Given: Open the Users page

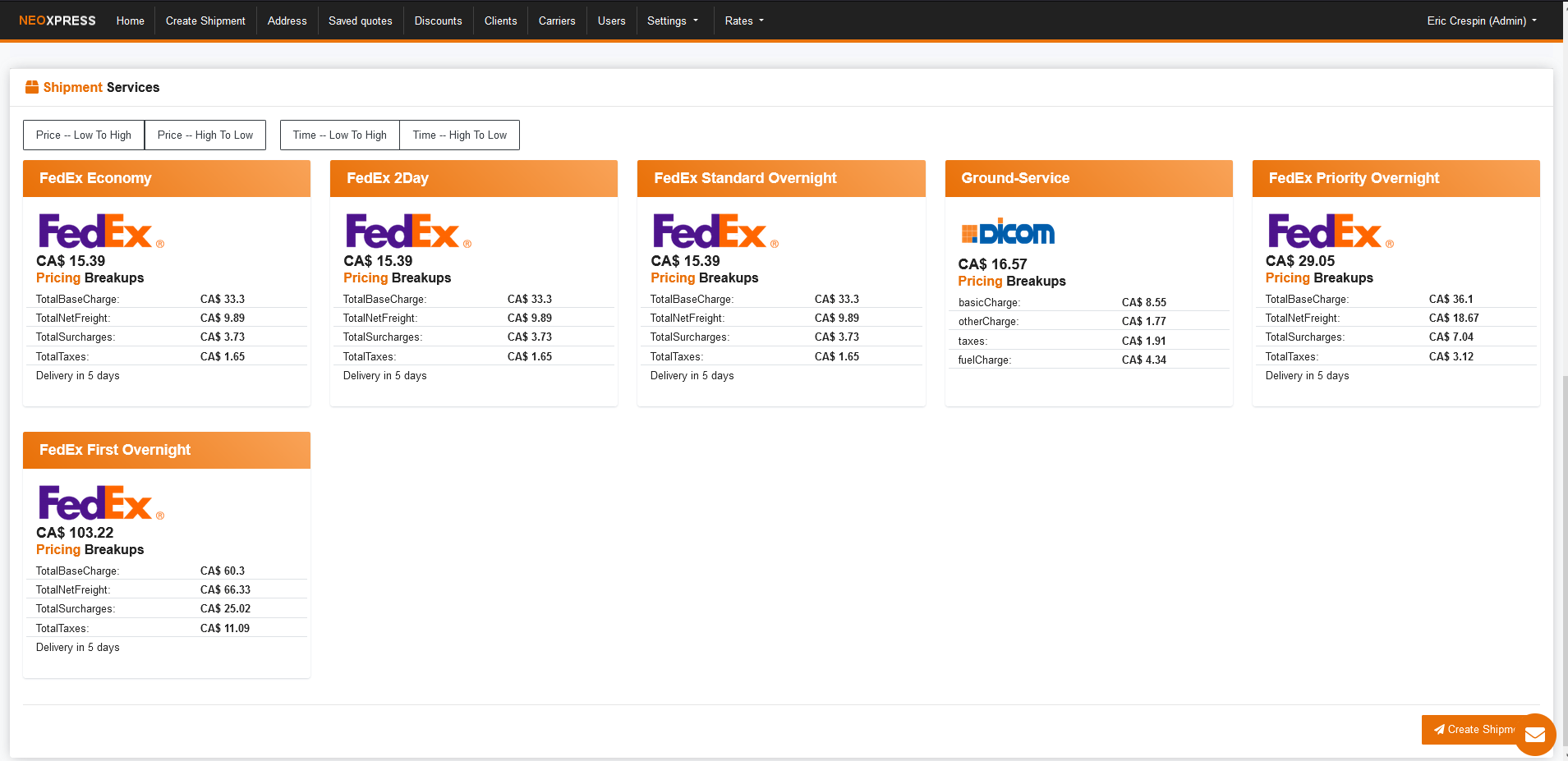Looking at the screenshot, I should tap(611, 21).
